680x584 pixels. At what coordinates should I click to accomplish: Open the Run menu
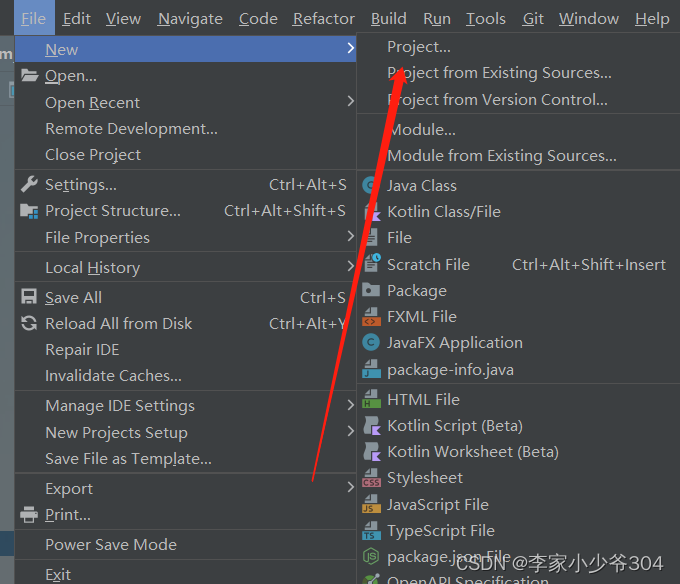pyautogui.click(x=437, y=19)
